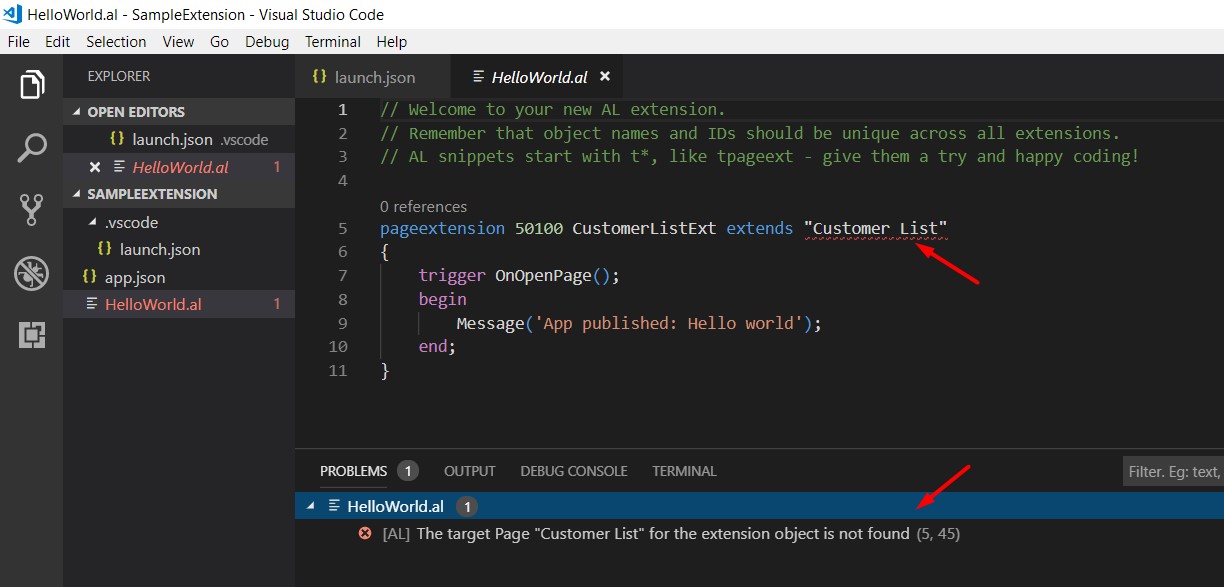Click the 0 references CodeLens link

tap(422, 207)
